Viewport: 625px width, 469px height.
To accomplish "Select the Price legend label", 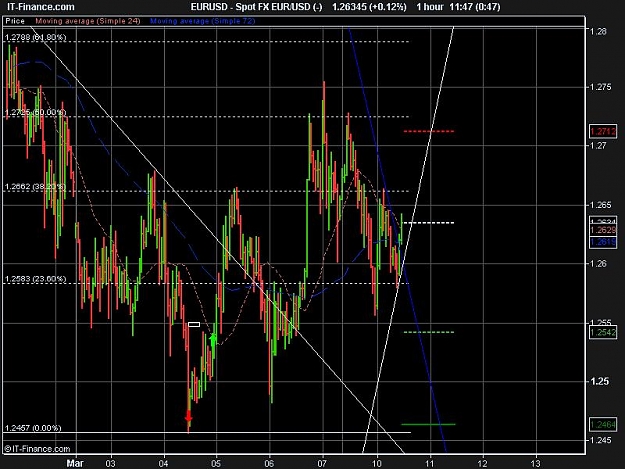I will pos(15,21).
